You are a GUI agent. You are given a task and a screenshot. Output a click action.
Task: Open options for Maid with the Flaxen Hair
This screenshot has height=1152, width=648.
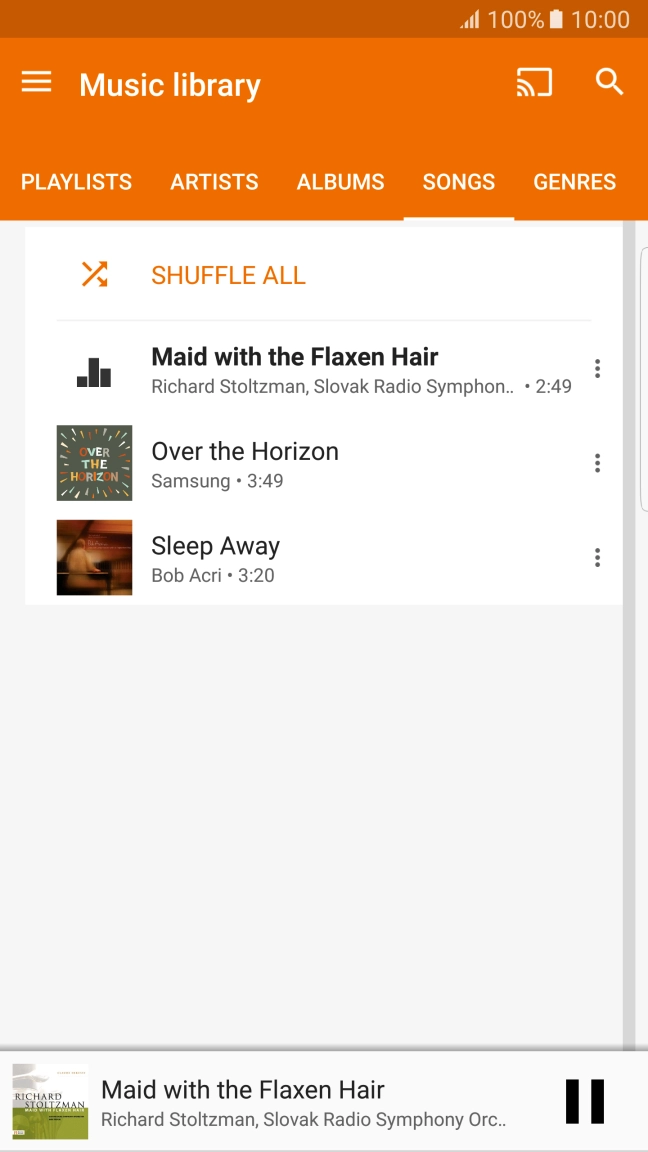[x=597, y=369]
